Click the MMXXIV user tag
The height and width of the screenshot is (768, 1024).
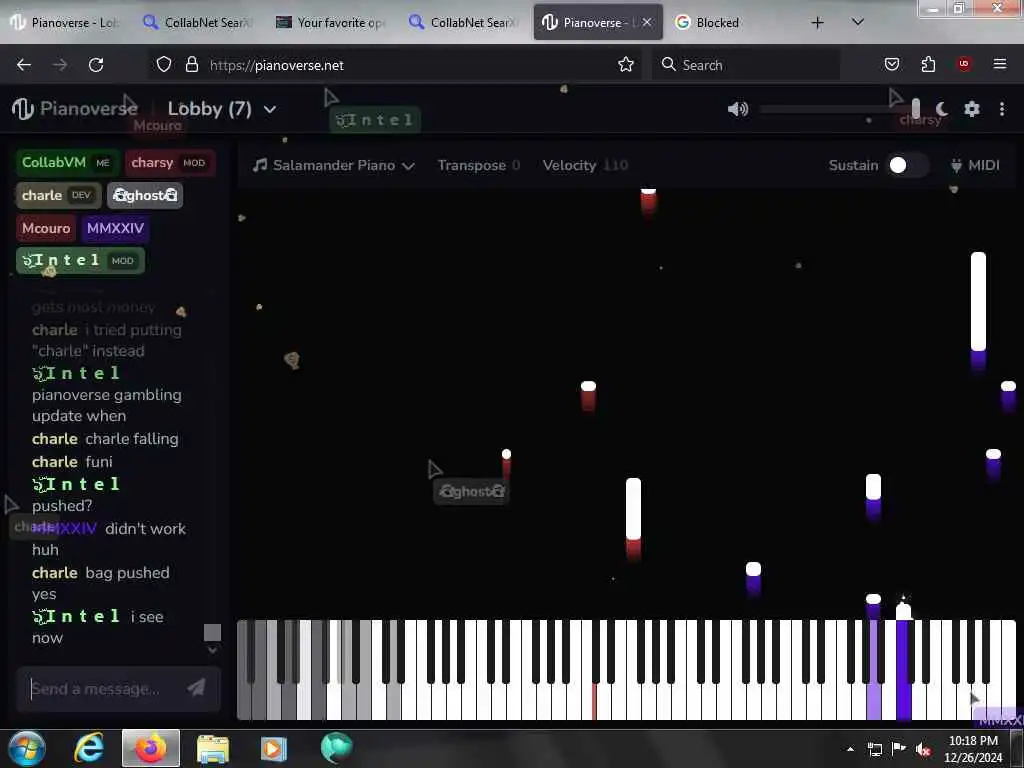pos(115,228)
